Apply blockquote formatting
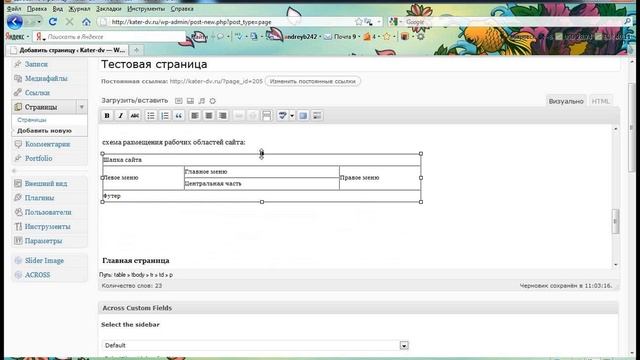640x360 pixels. 179,116
